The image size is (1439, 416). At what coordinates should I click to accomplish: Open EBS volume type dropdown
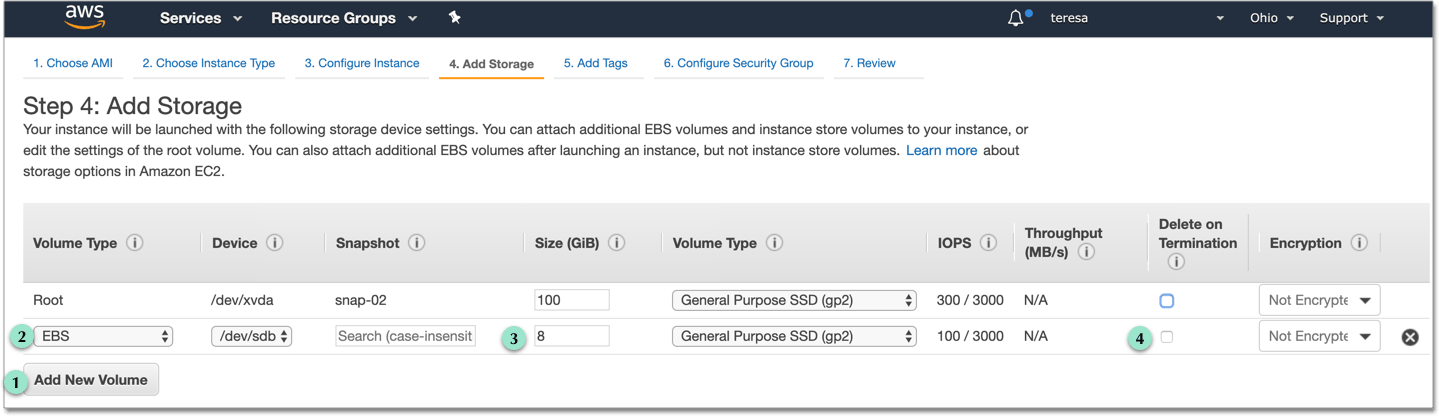(x=103, y=336)
